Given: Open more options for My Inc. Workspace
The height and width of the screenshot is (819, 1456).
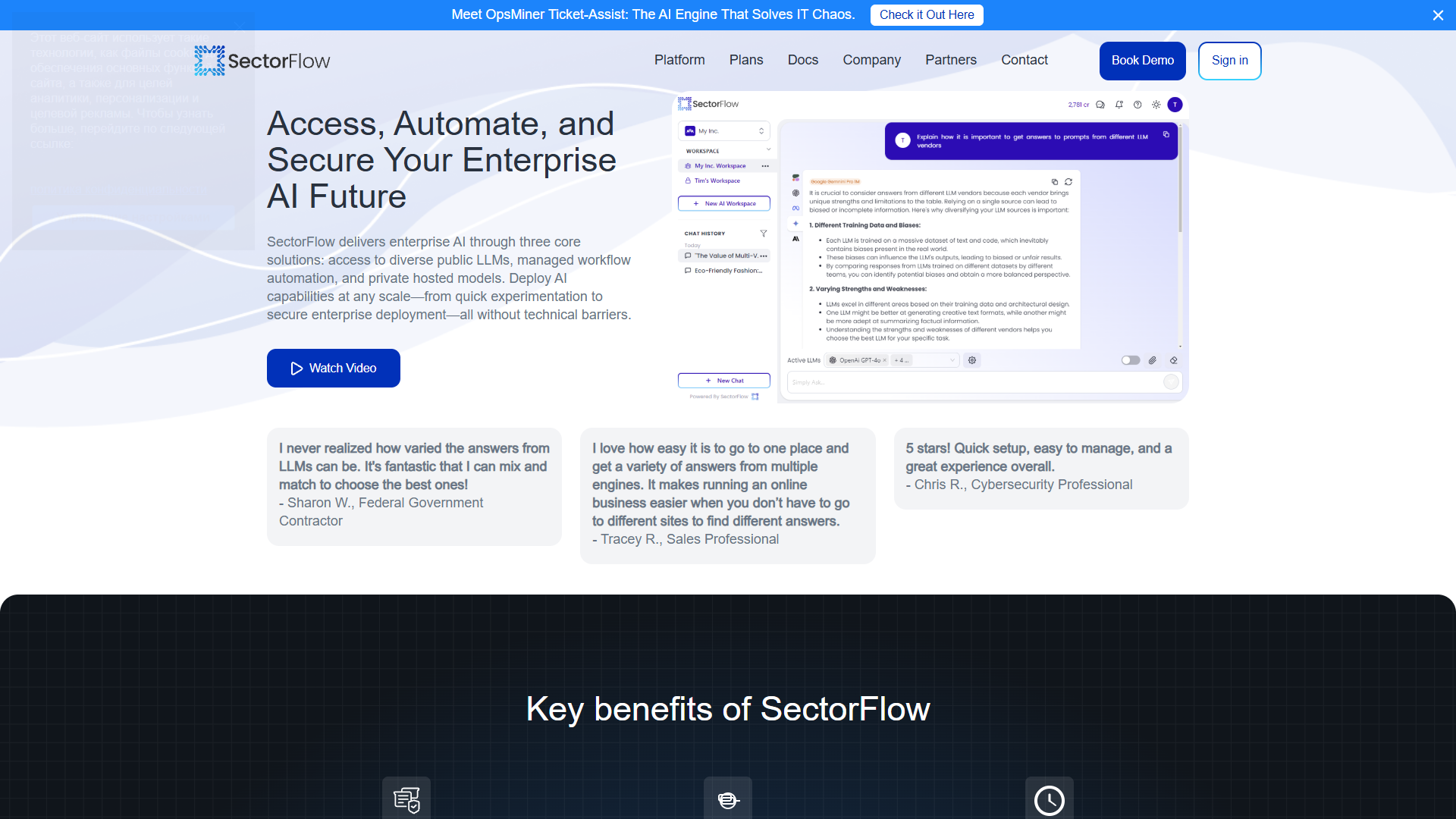Looking at the screenshot, I should pyautogui.click(x=765, y=166).
